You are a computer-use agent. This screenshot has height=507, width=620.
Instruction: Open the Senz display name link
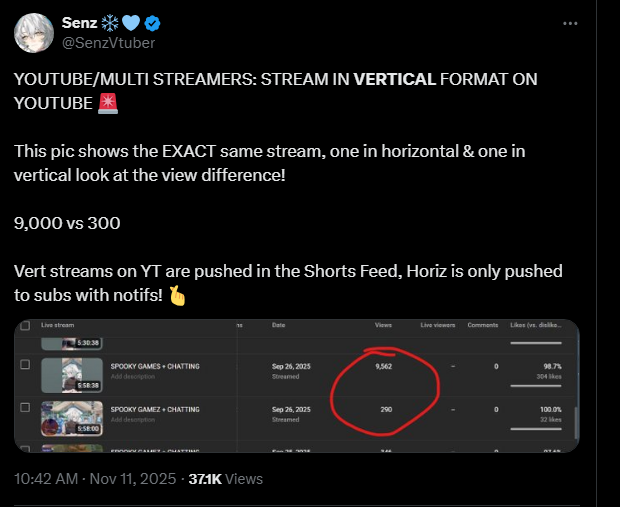[x=79, y=23]
